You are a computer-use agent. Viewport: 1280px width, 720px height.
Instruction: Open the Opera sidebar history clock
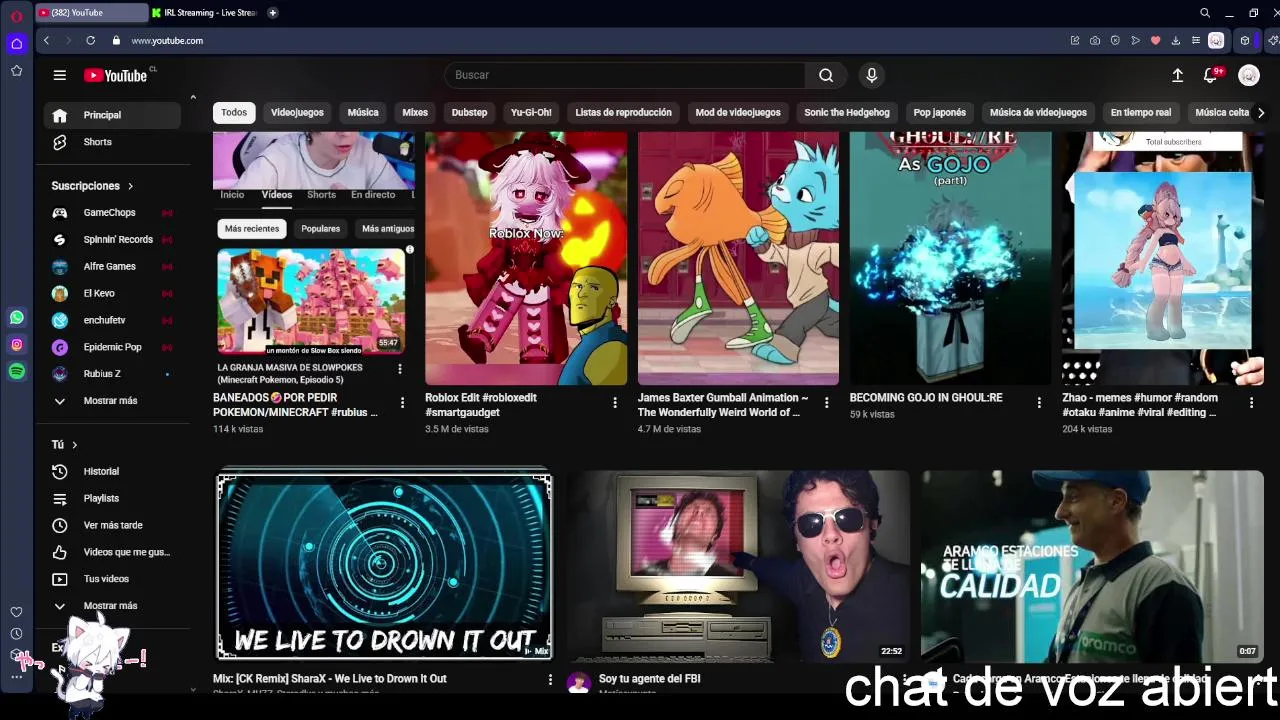coord(16,634)
